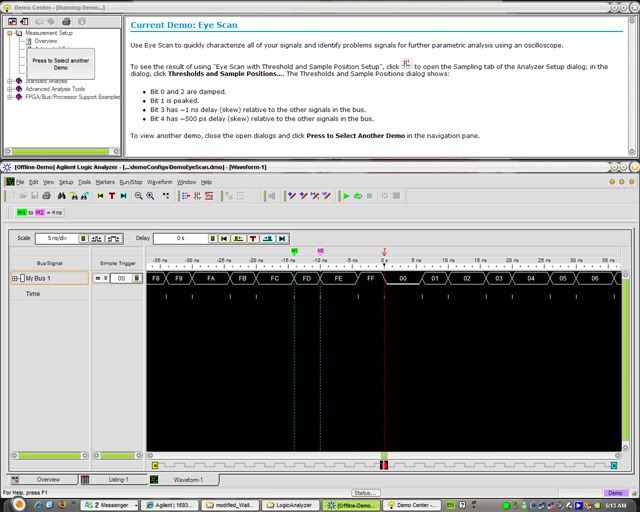Click the Firefox taskbar quick-launch icon
640x512 pixels.
click(62, 505)
